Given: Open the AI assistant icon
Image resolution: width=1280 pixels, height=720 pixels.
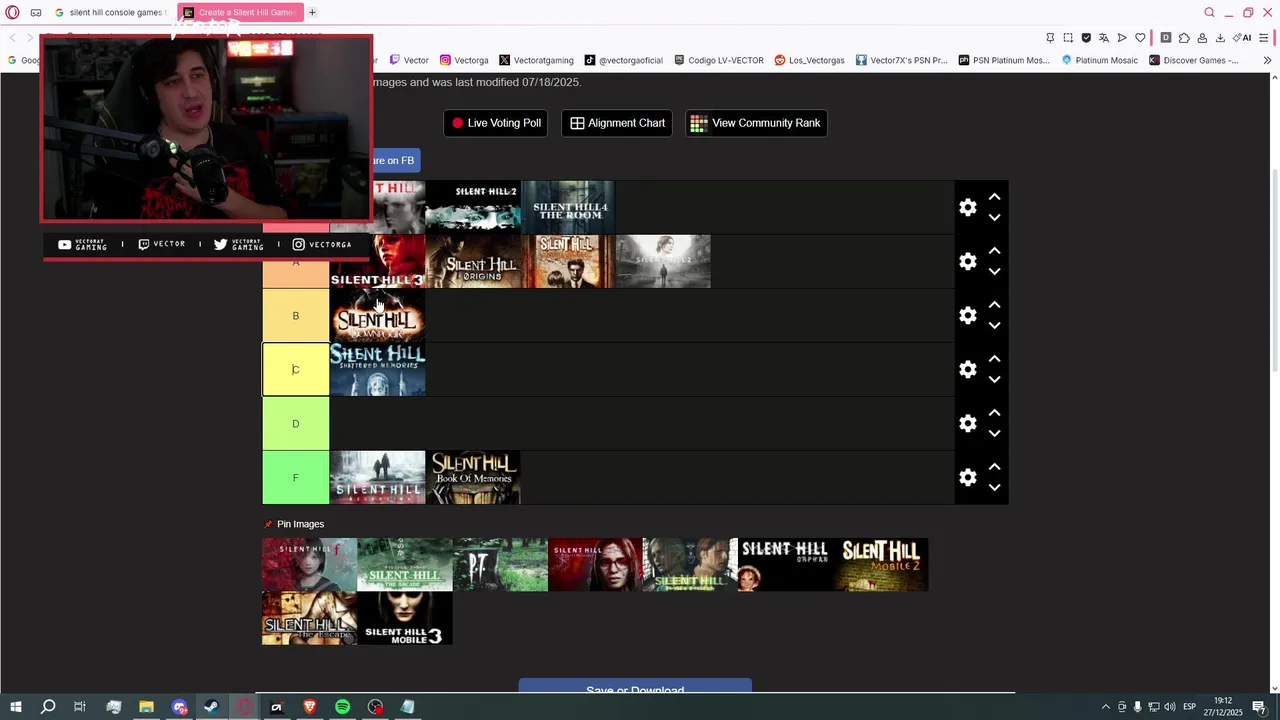Looking at the screenshot, I should (1243, 38).
